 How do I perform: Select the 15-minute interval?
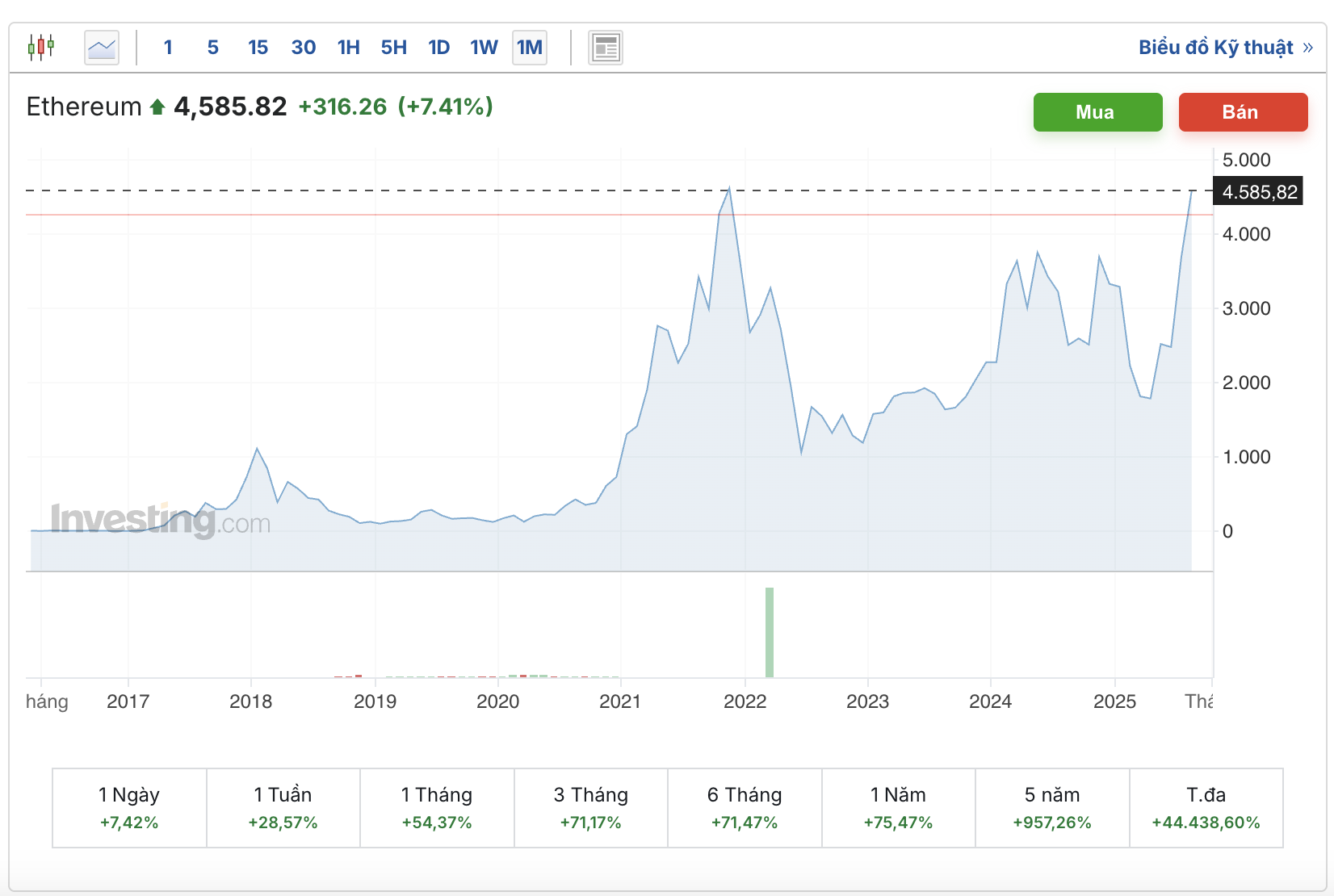point(258,47)
